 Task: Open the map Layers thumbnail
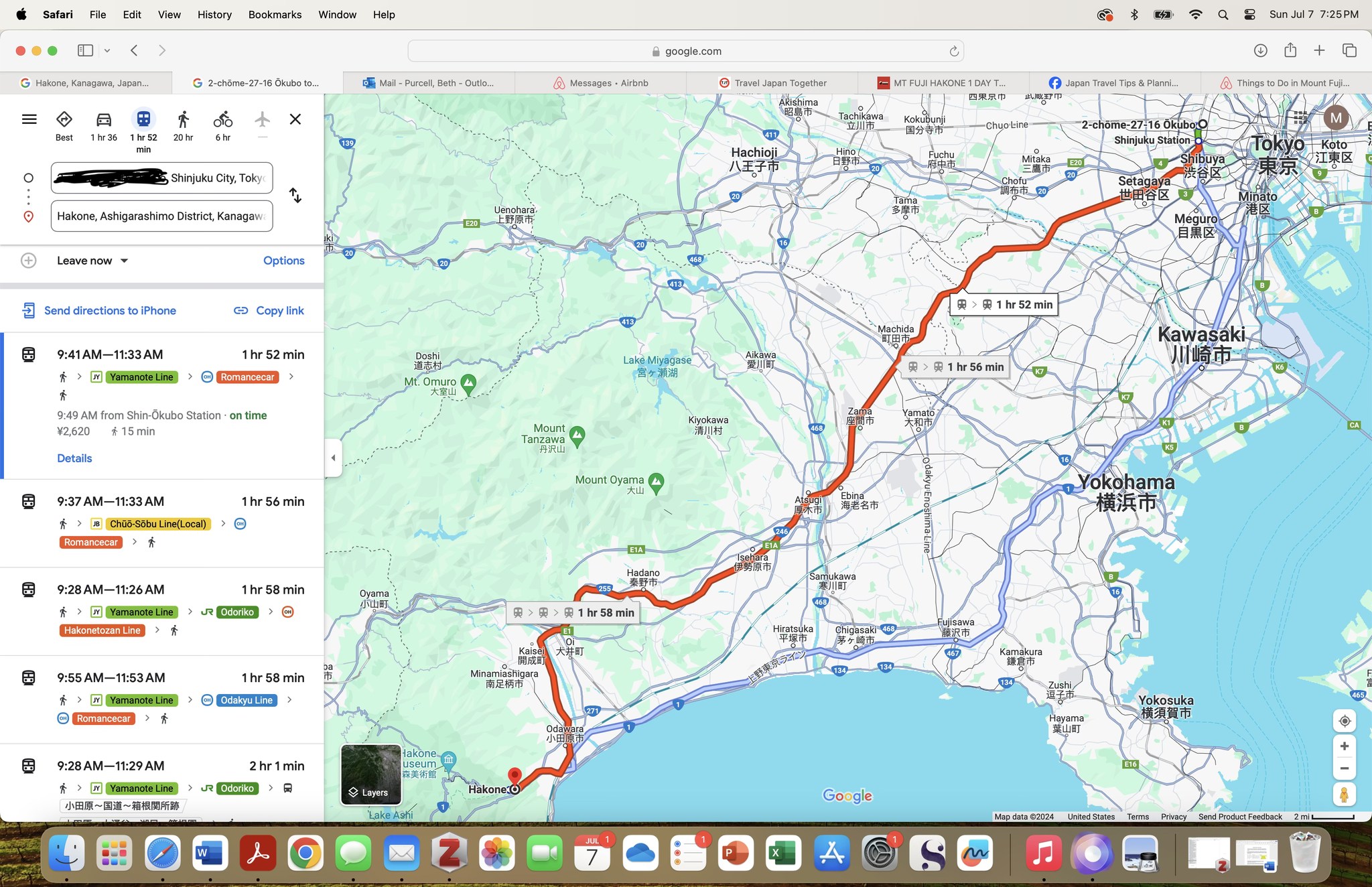tap(371, 774)
